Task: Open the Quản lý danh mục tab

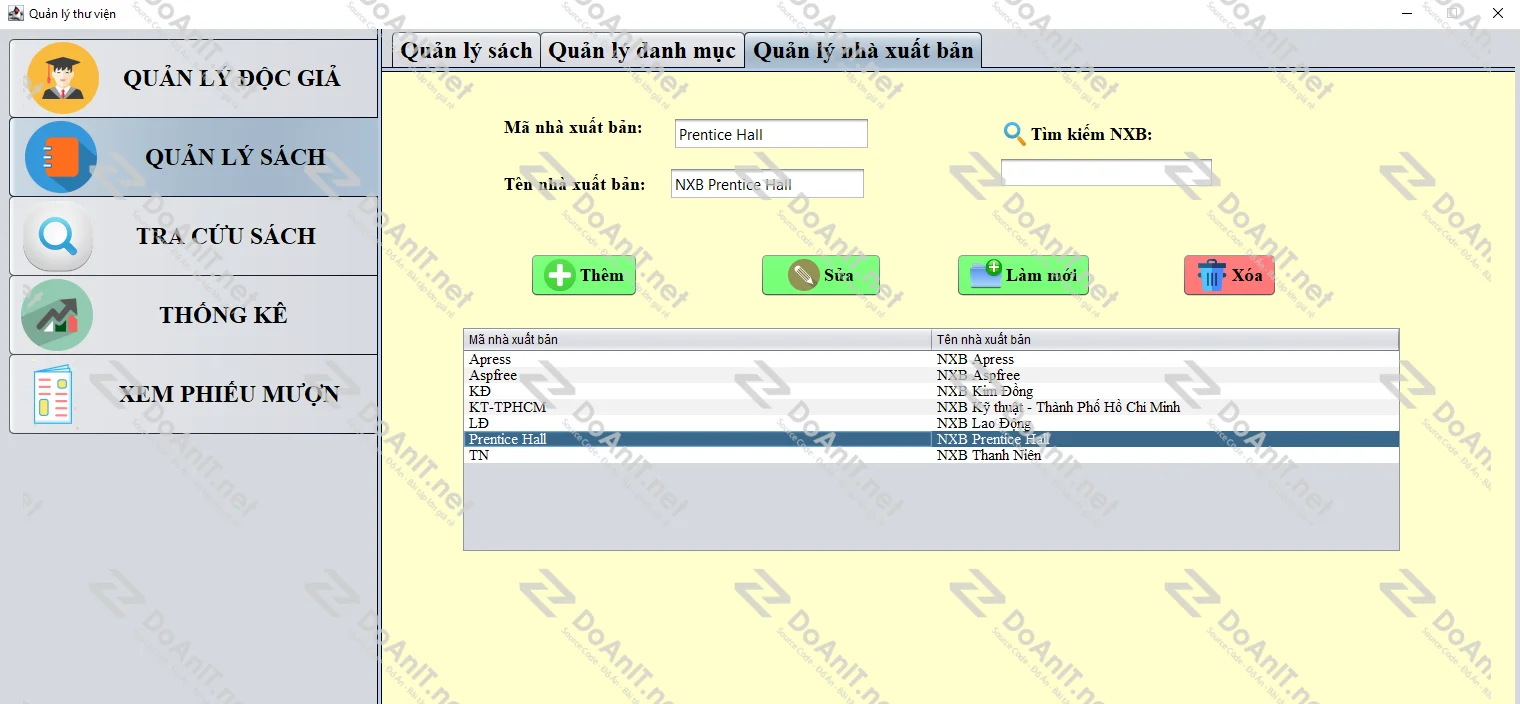Action: (642, 51)
